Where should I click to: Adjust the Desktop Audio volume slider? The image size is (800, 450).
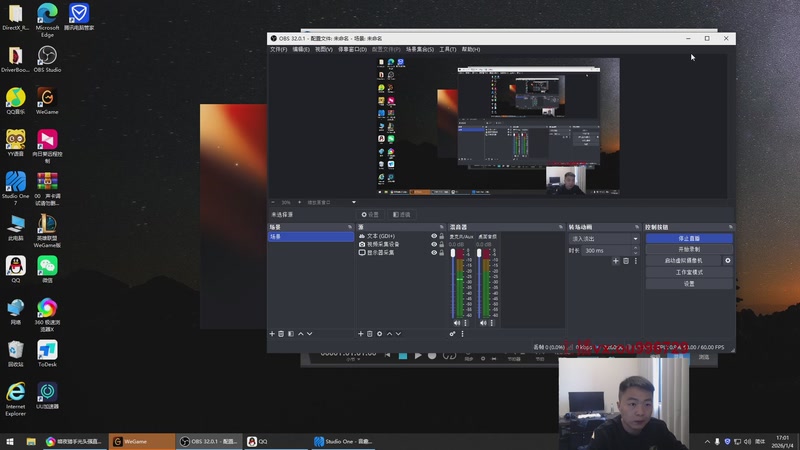coord(479,284)
